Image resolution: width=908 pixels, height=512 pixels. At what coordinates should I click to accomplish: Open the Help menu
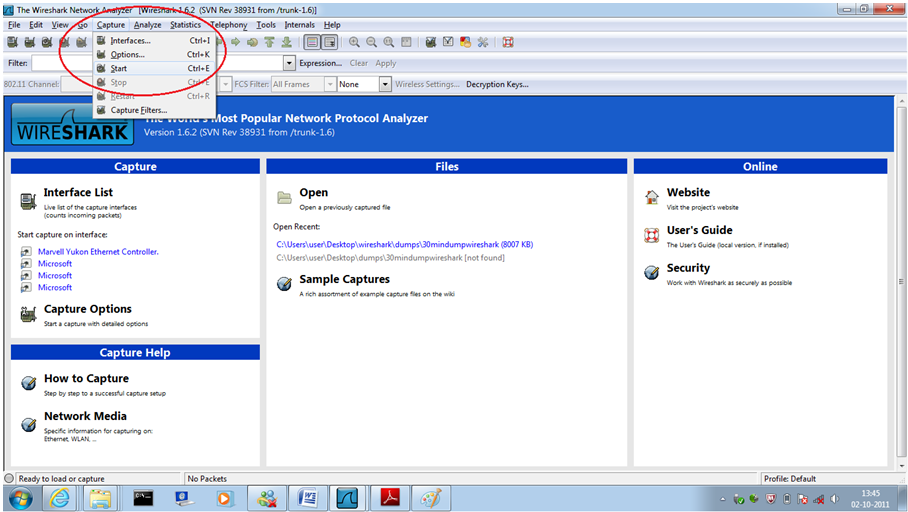tap(332, 25)
